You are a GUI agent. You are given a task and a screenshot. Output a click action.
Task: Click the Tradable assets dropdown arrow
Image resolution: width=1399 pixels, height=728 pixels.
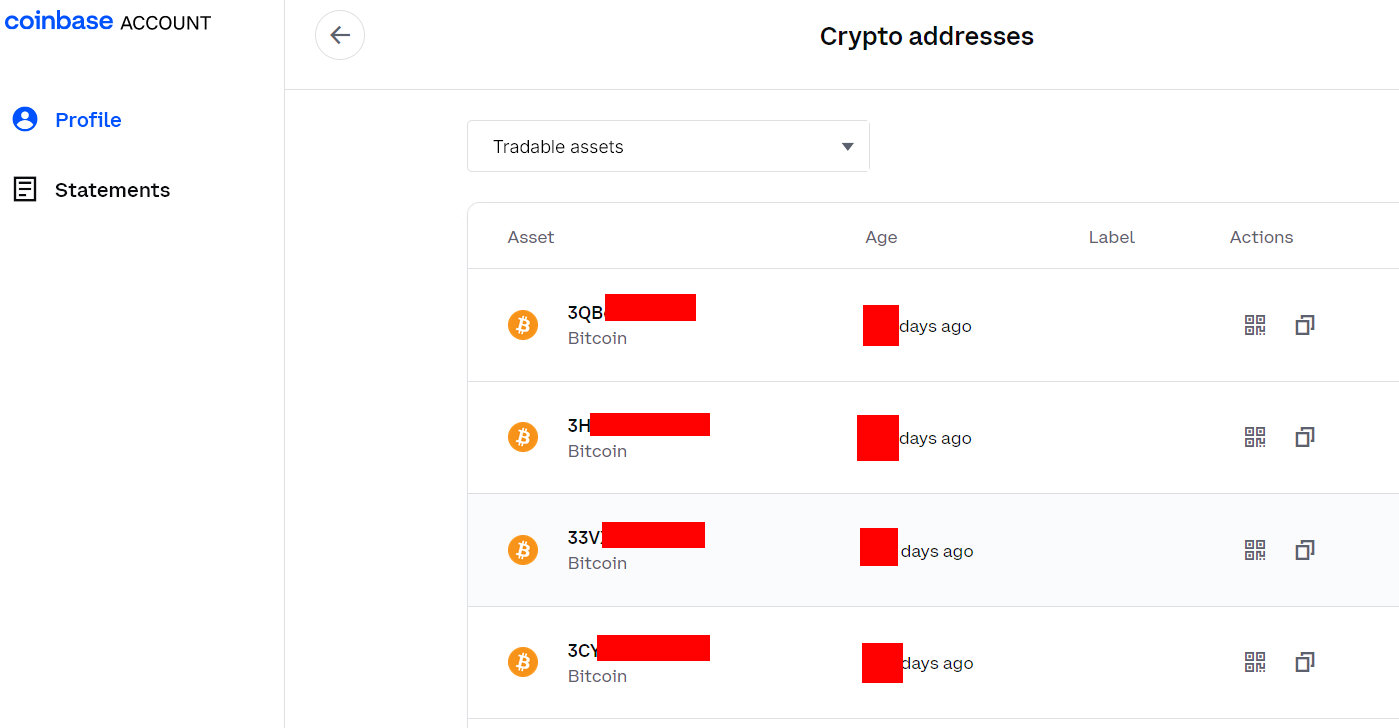[x=847, y=146]
